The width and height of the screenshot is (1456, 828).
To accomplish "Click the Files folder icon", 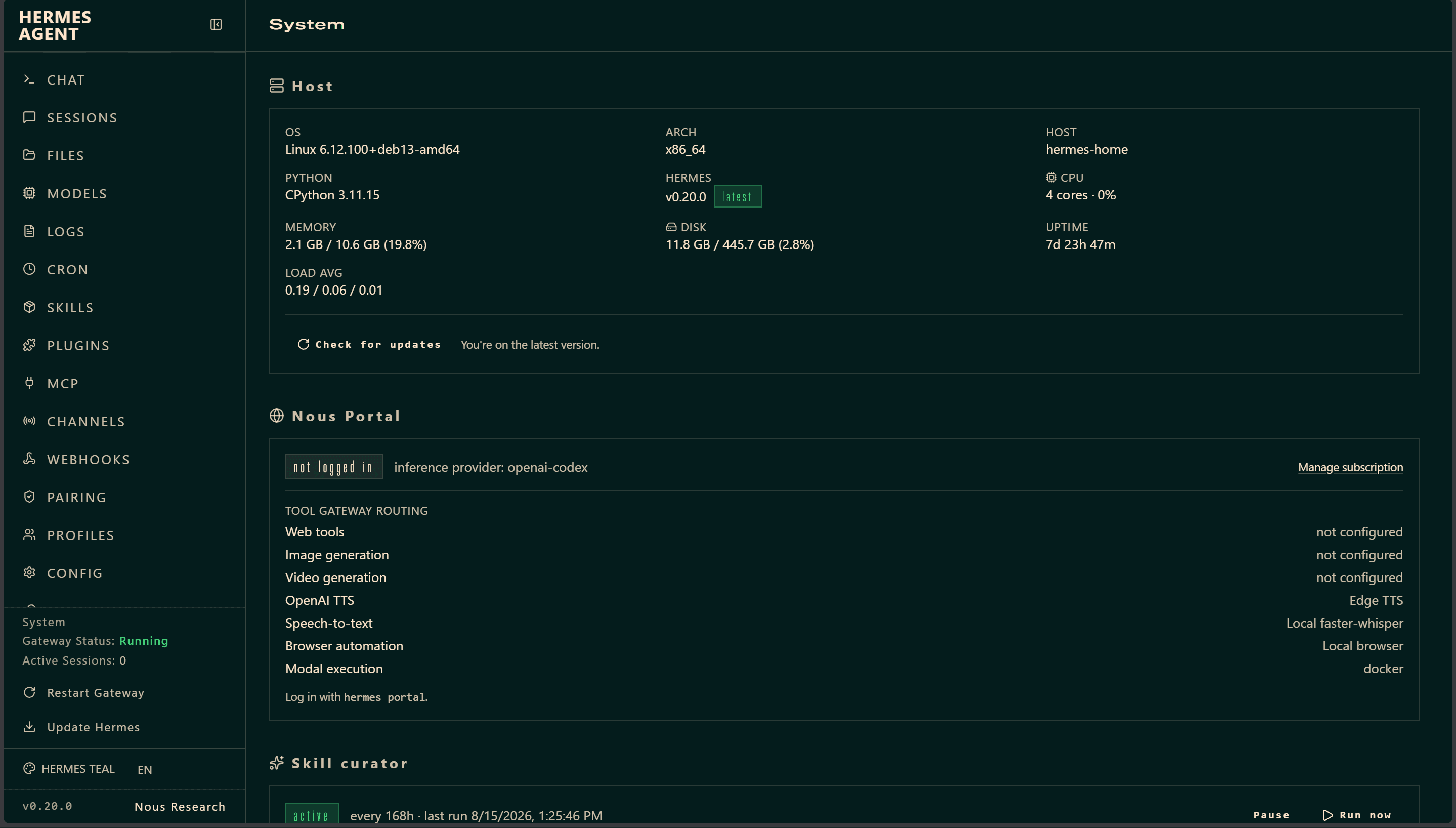I will [29, 155].
